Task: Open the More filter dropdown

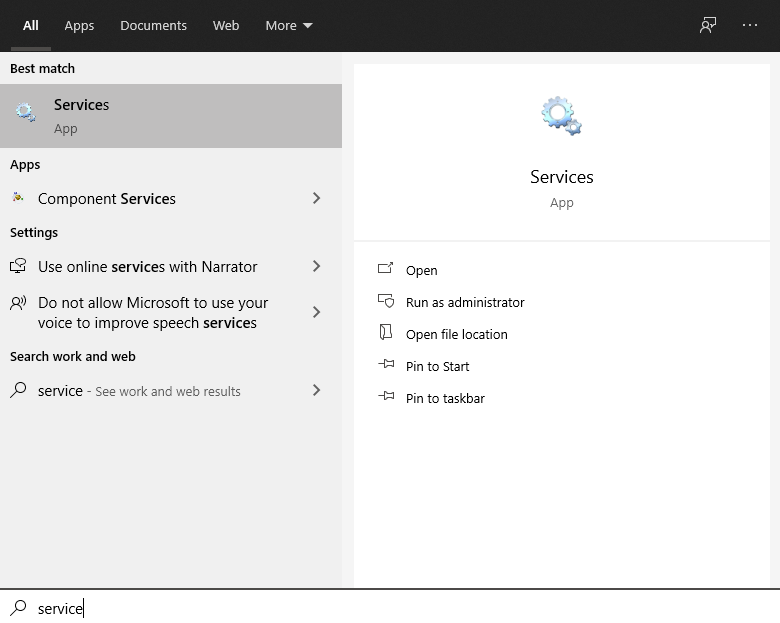Action: [x=289, y=26]
